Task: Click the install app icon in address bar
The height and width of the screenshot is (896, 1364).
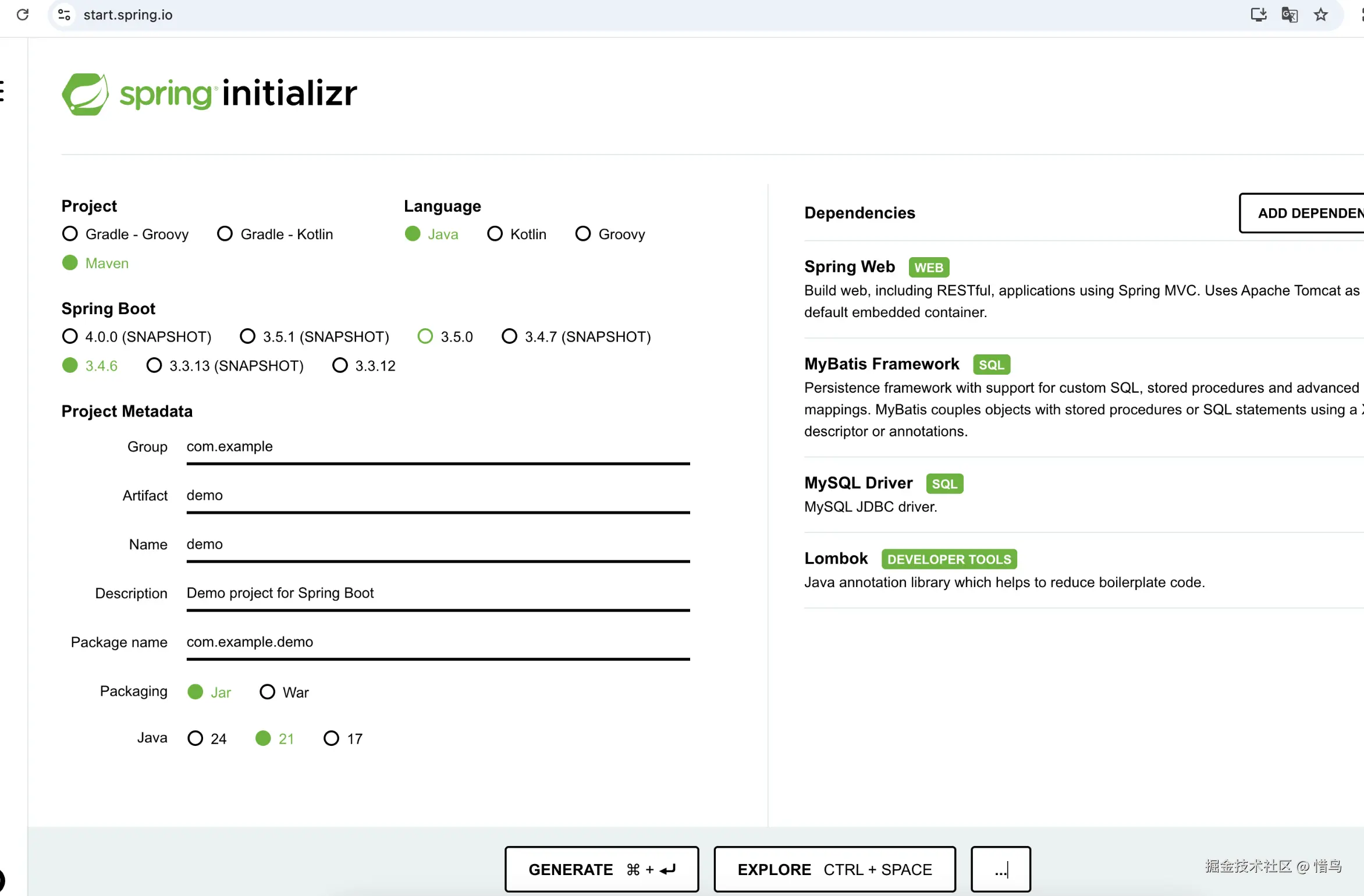Action: [x=1259, y=15]
